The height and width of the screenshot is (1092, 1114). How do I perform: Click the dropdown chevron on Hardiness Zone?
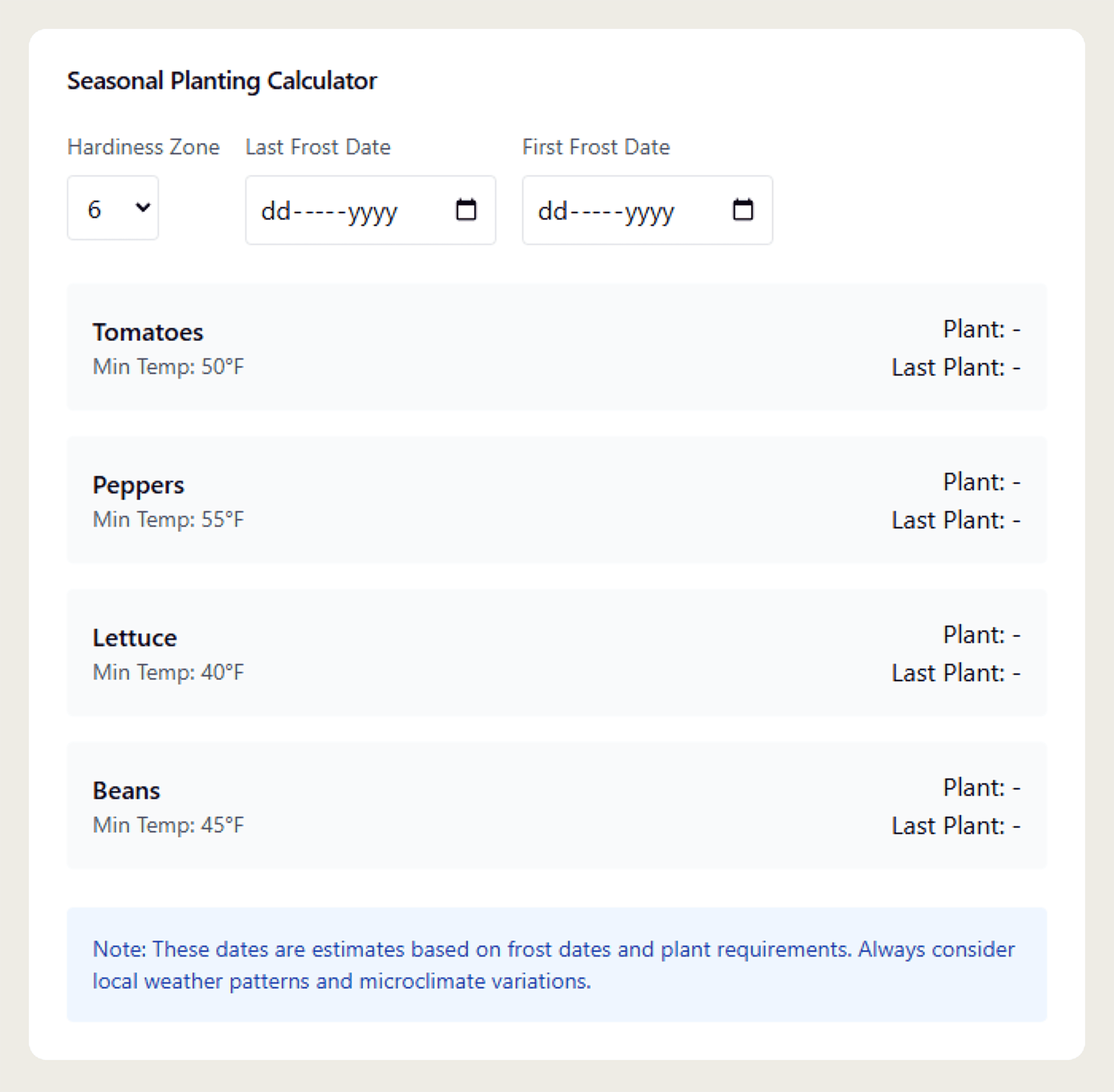click(x=142, y=208)
